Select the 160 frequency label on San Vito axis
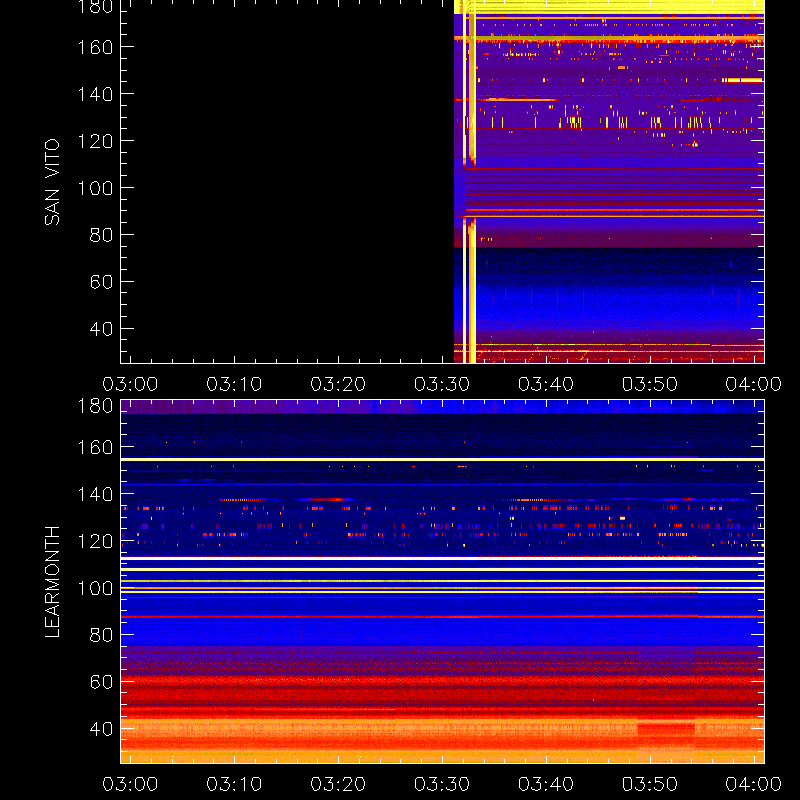The image size is (800, 800). click(x=95, y=47)
